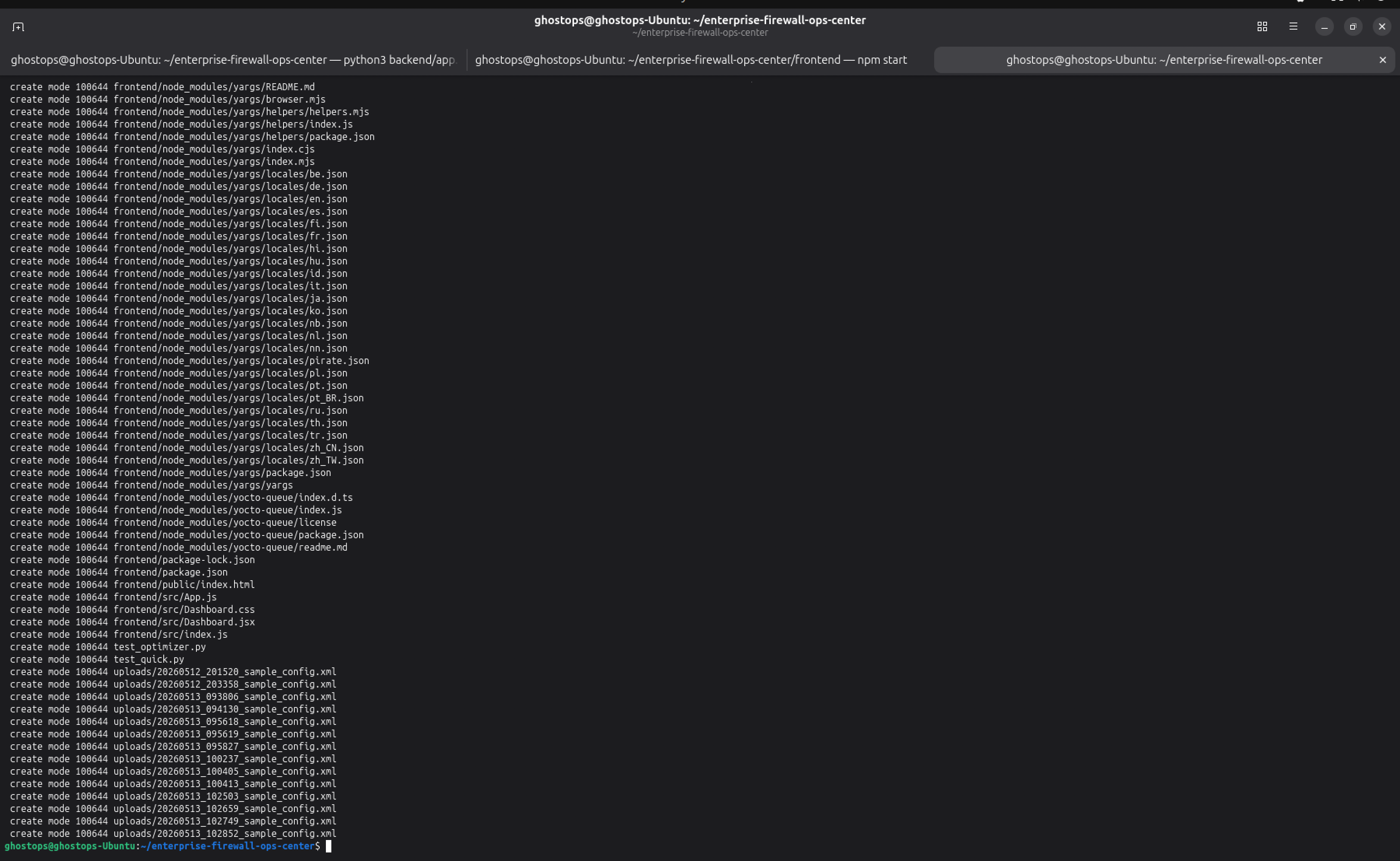Click line frontend/src/index.js
Viewport: 1400px width, 861px height.
pyautogui.click(x=119, y=635)
